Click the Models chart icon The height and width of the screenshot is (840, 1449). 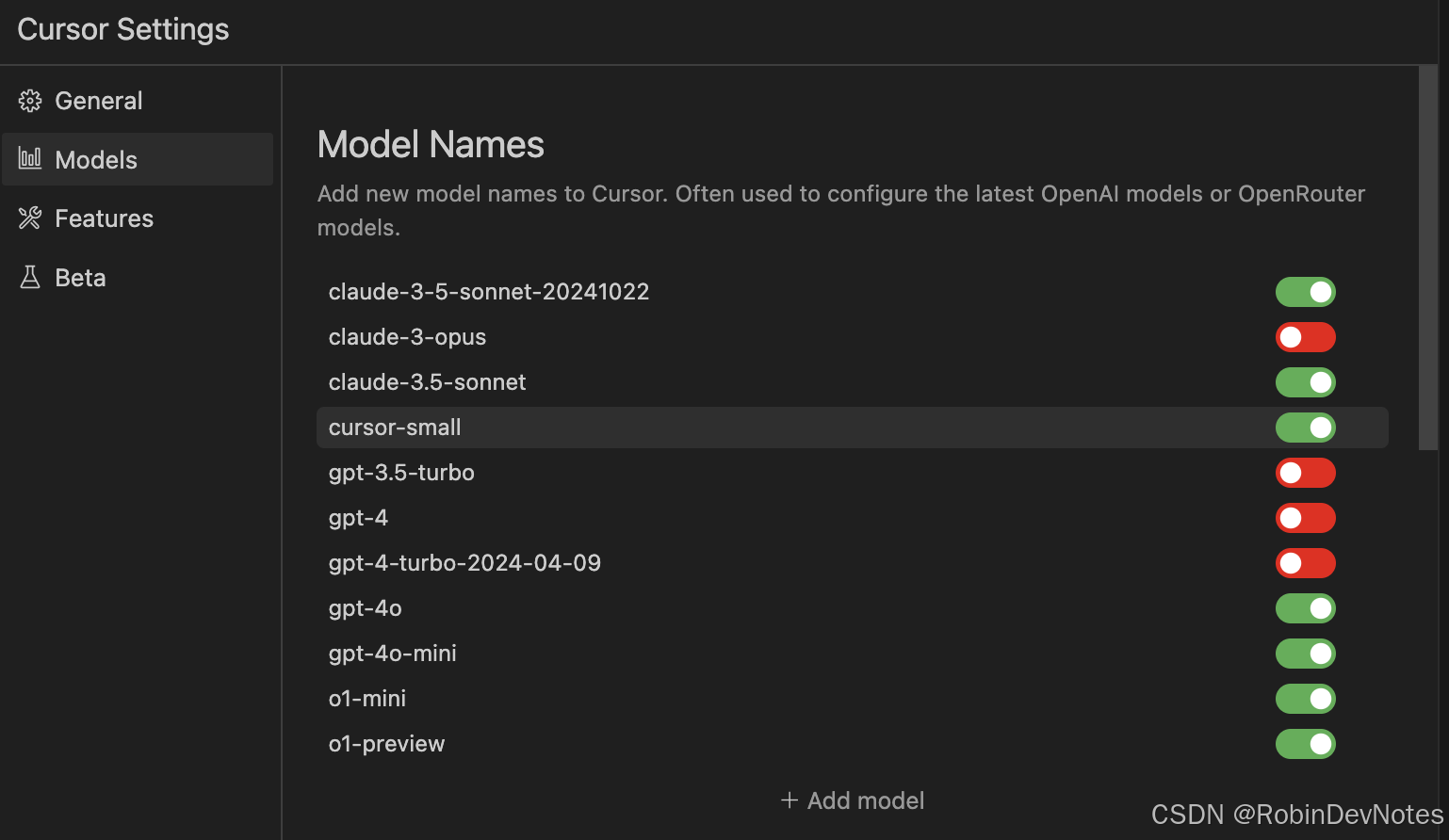30,159
